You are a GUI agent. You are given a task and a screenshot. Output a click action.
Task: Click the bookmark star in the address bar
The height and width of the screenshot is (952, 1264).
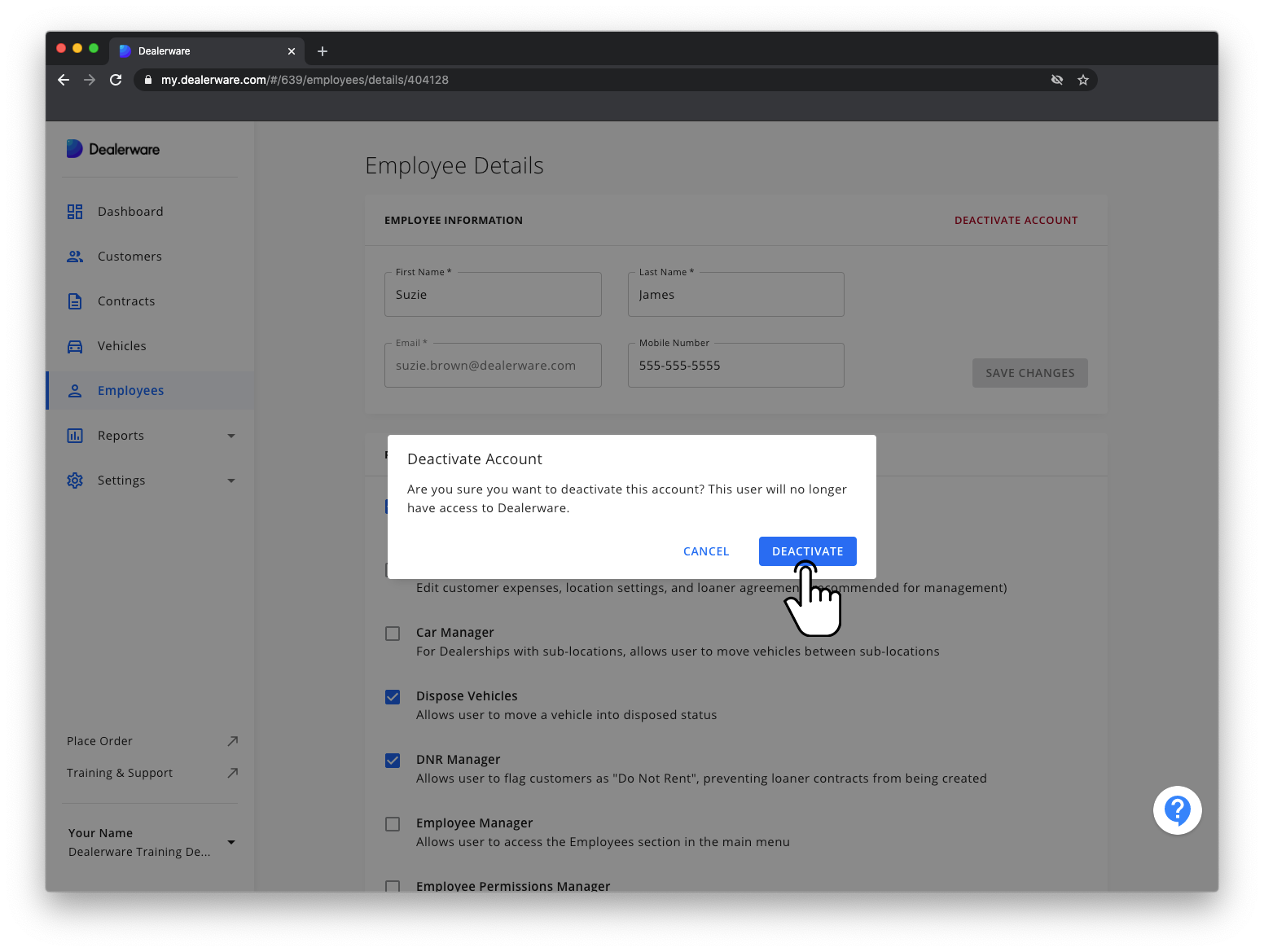1083,79
